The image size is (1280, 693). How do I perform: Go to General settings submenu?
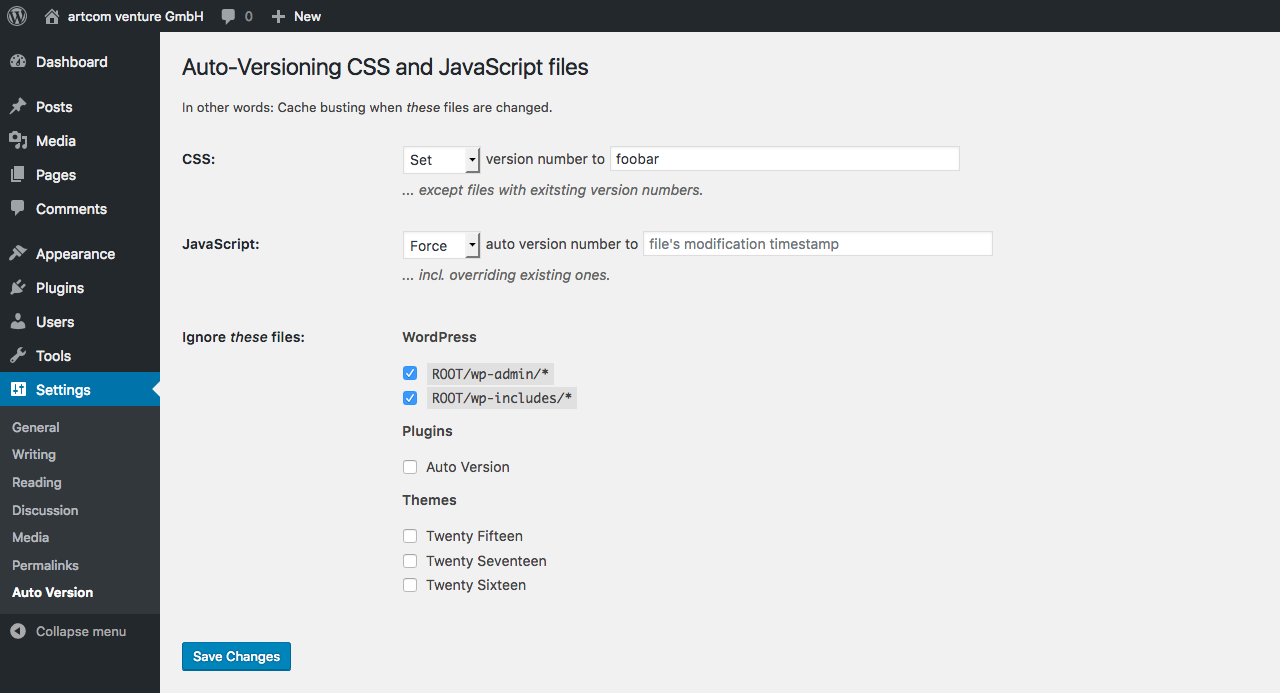click(36, 427)
